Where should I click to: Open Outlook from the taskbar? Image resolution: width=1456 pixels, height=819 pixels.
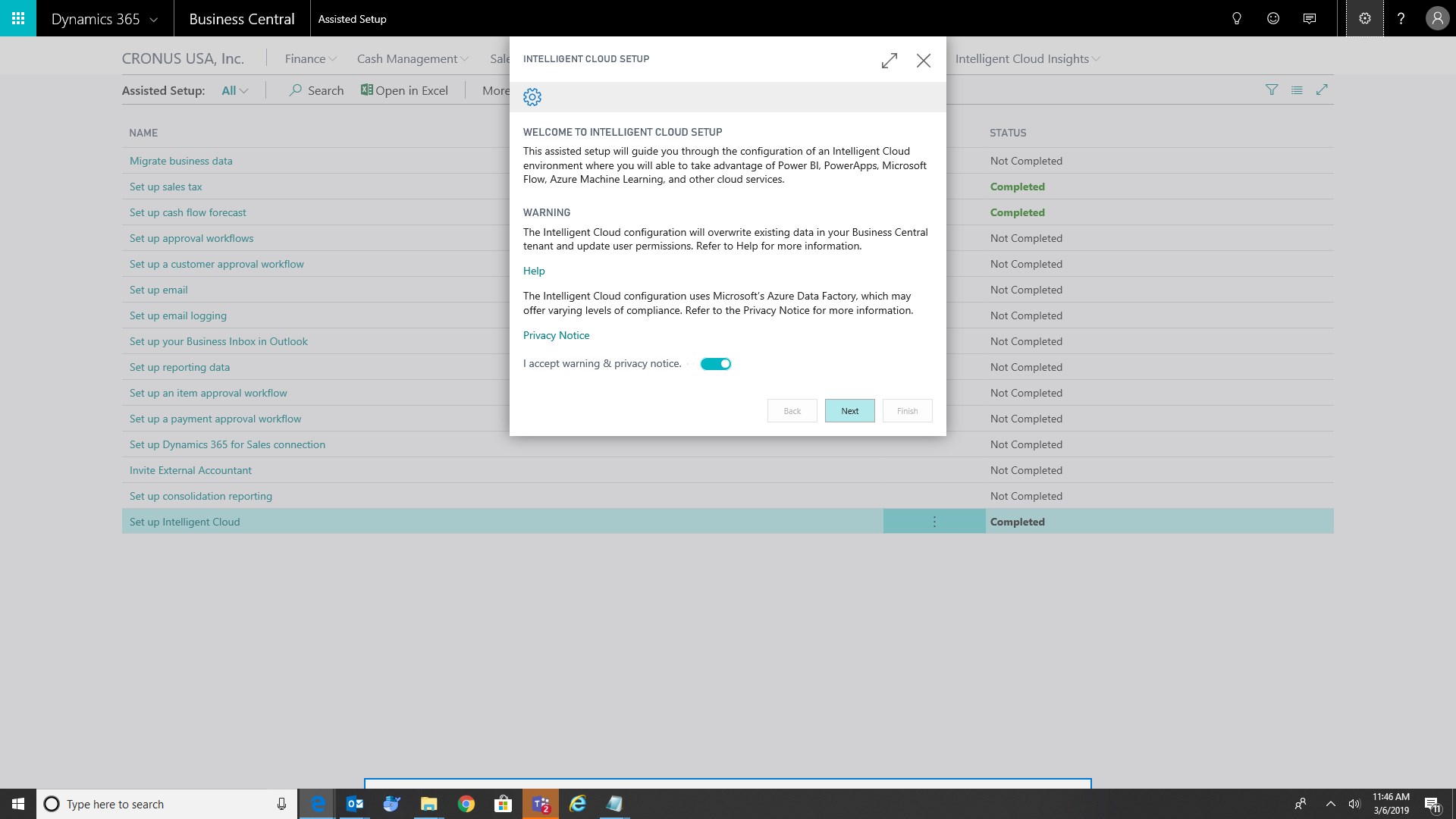pyautogui.click(x=355, y=804)
